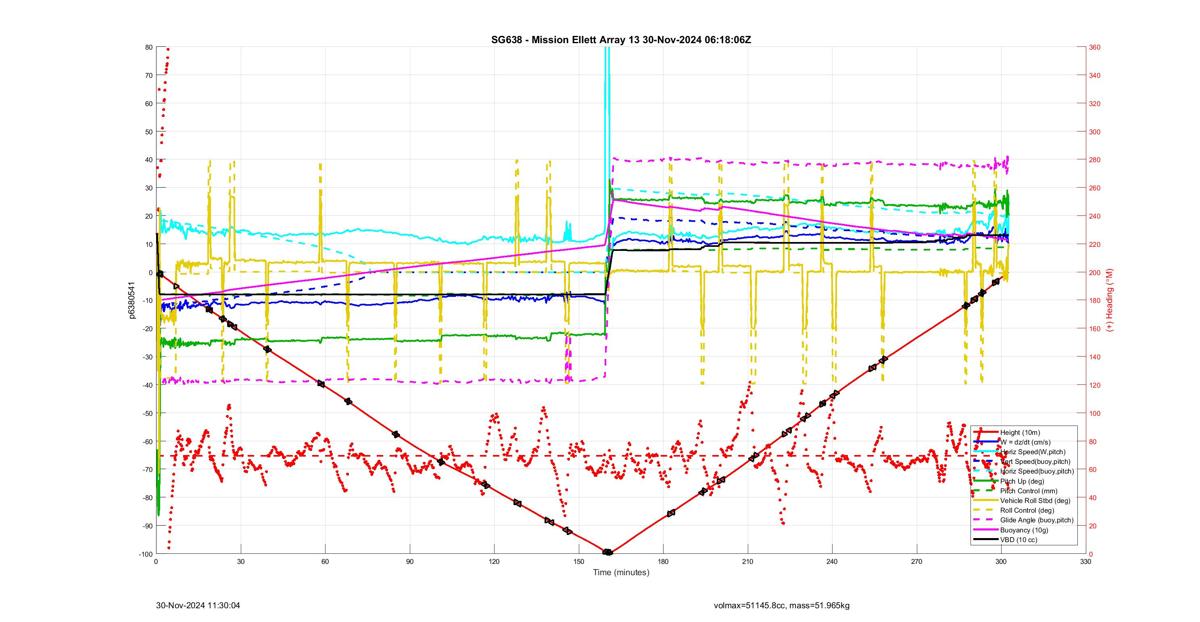Select the 'Pitch Control (mm)' legend entry
The height and width of the screenshot is (622, 1200).
pyautogui.click(x=1029, y=491)
